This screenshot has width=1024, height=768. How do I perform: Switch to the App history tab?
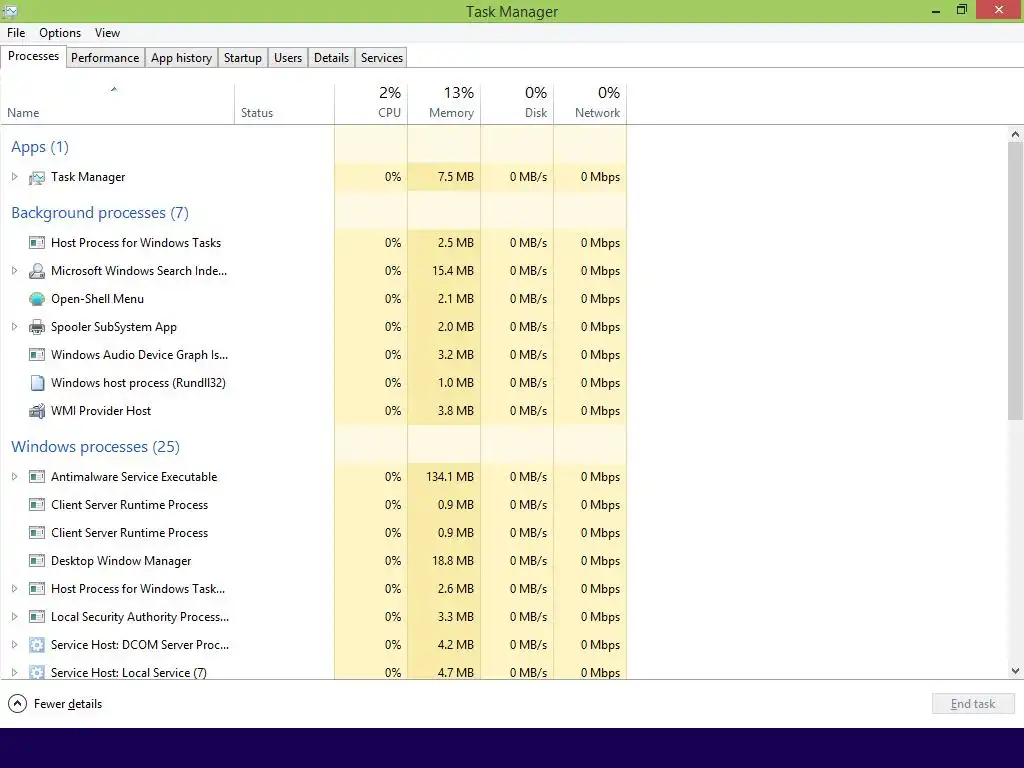click(x=182, y=57)
